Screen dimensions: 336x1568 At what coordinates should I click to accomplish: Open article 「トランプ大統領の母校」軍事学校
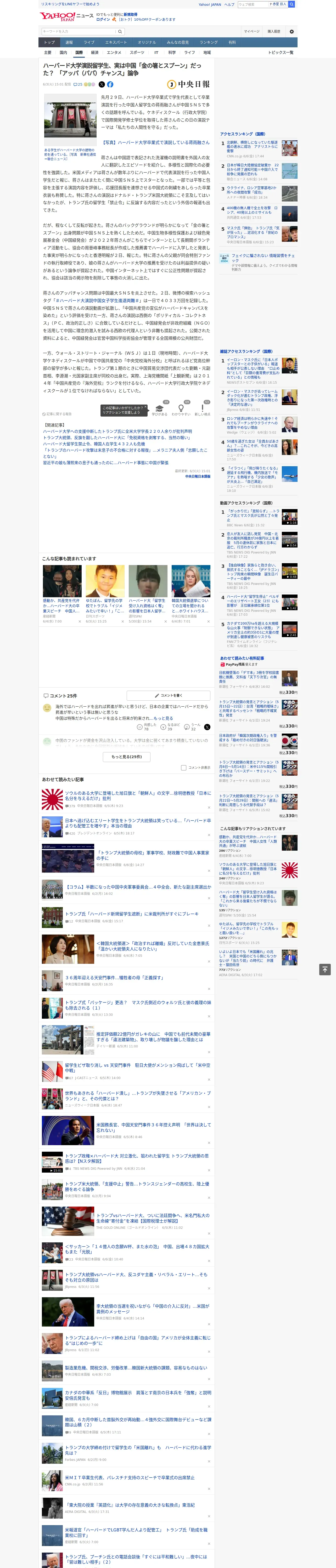pyautogui.click(x=153, y=855)
